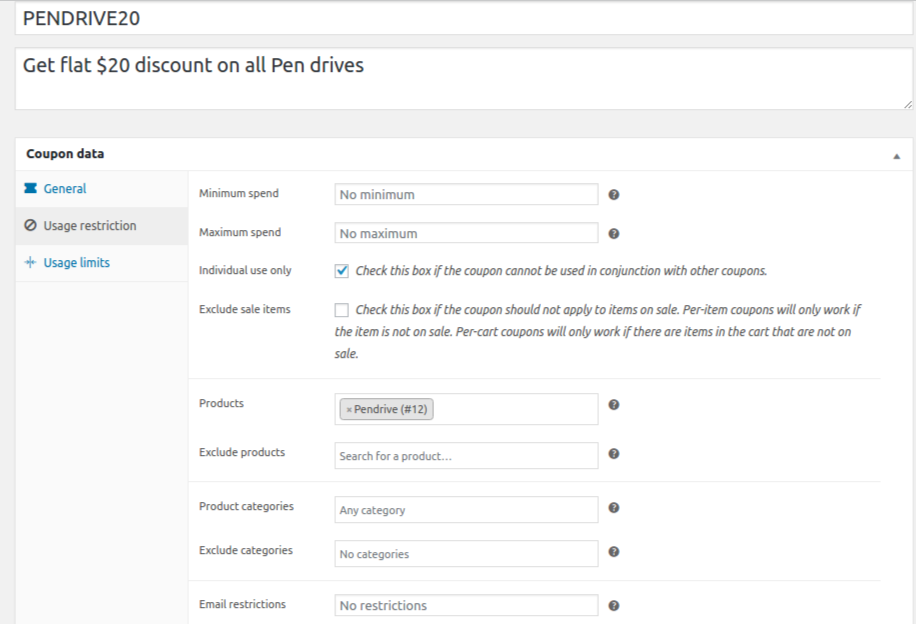
Task: Click the help icon beside Email restrictions
Action: pos(614,605)
